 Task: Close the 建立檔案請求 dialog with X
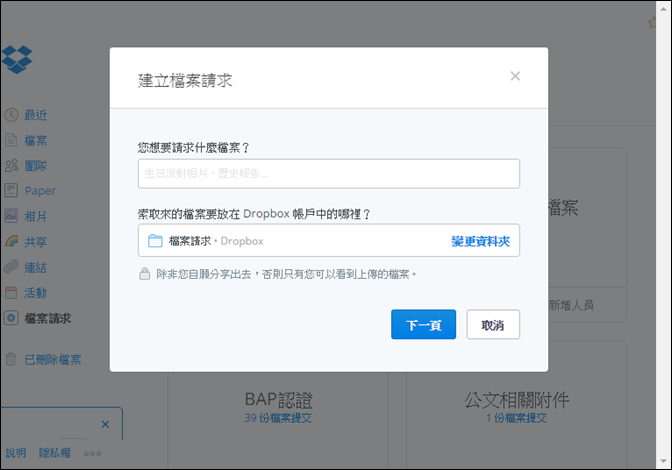coord(515,76)
